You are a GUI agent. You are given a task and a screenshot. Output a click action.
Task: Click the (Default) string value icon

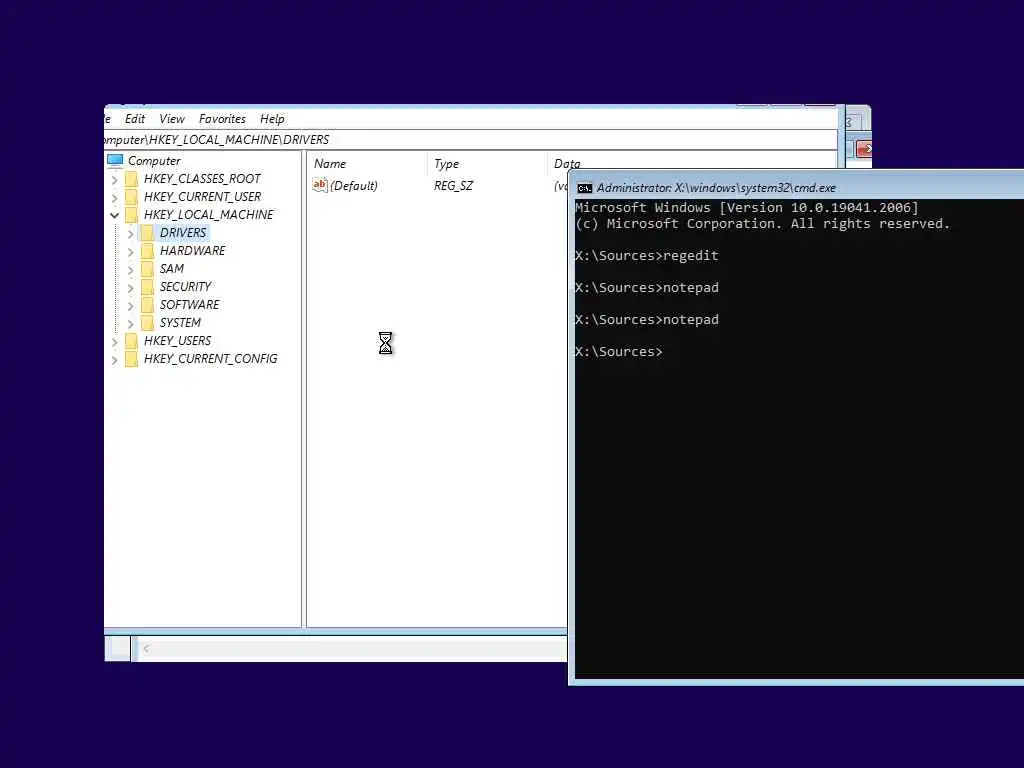(319, 185)
